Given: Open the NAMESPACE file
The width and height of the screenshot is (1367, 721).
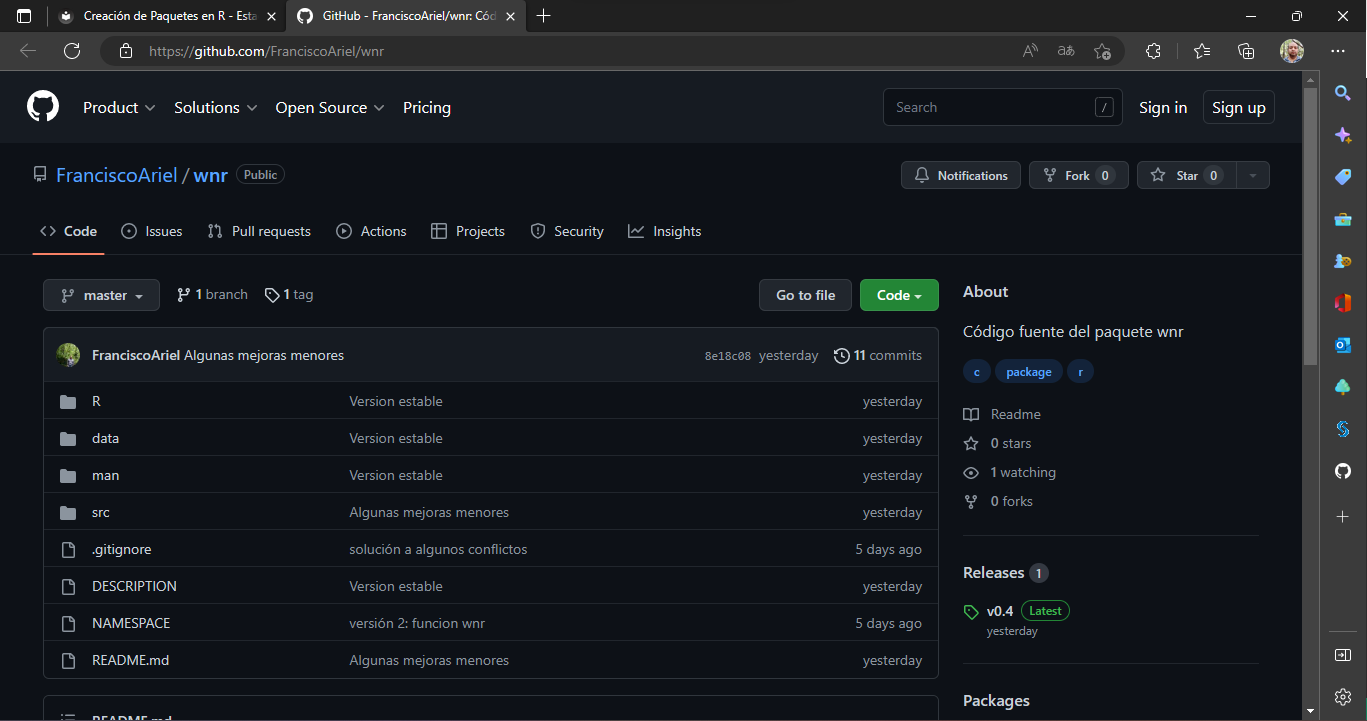Looking at the screenshot, I should (131, 623).
